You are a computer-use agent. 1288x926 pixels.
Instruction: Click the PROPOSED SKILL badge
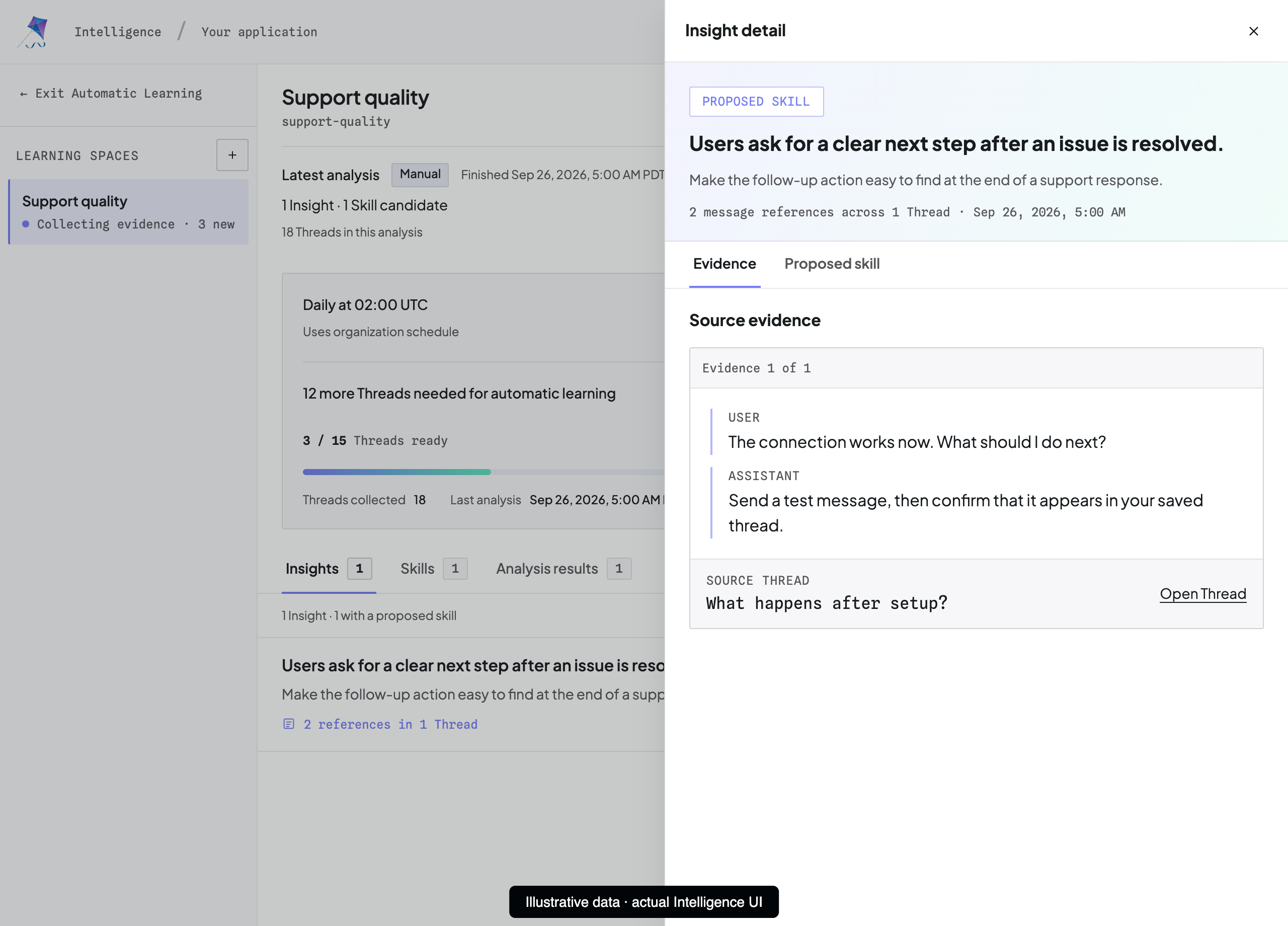(x=756, y=102)
